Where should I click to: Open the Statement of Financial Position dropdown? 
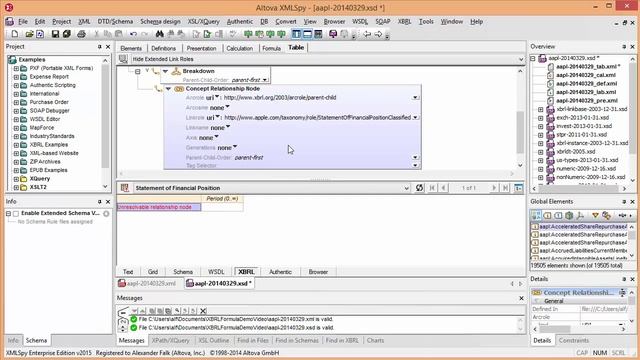click(406, 188)
